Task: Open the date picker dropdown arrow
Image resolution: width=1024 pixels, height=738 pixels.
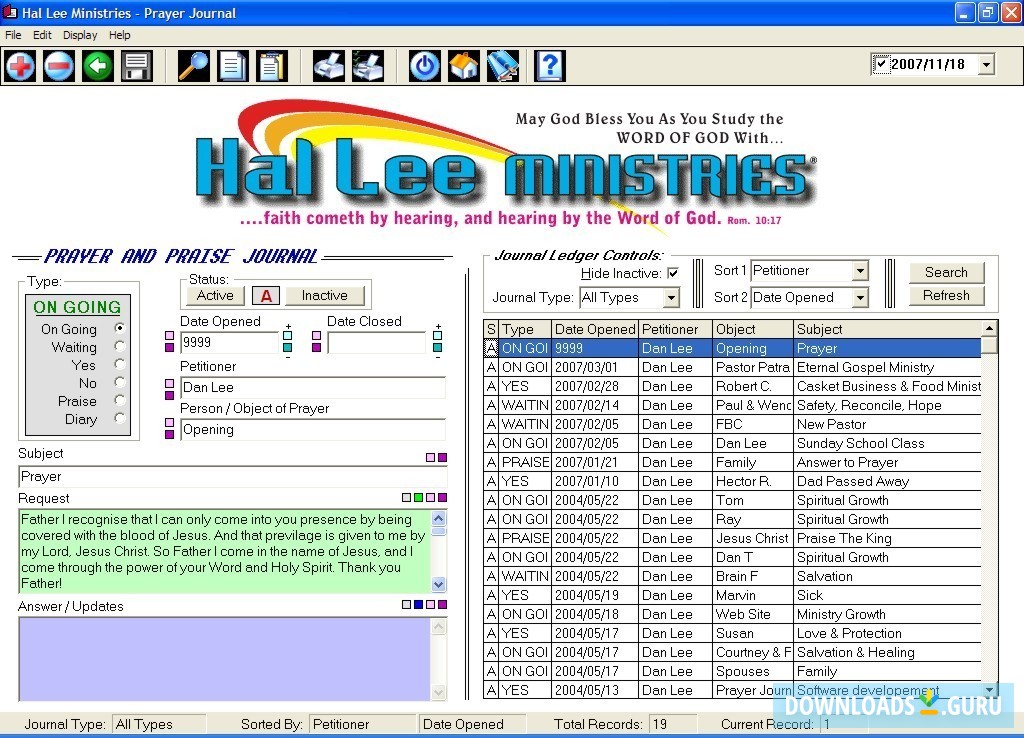Action: (987, 65)
